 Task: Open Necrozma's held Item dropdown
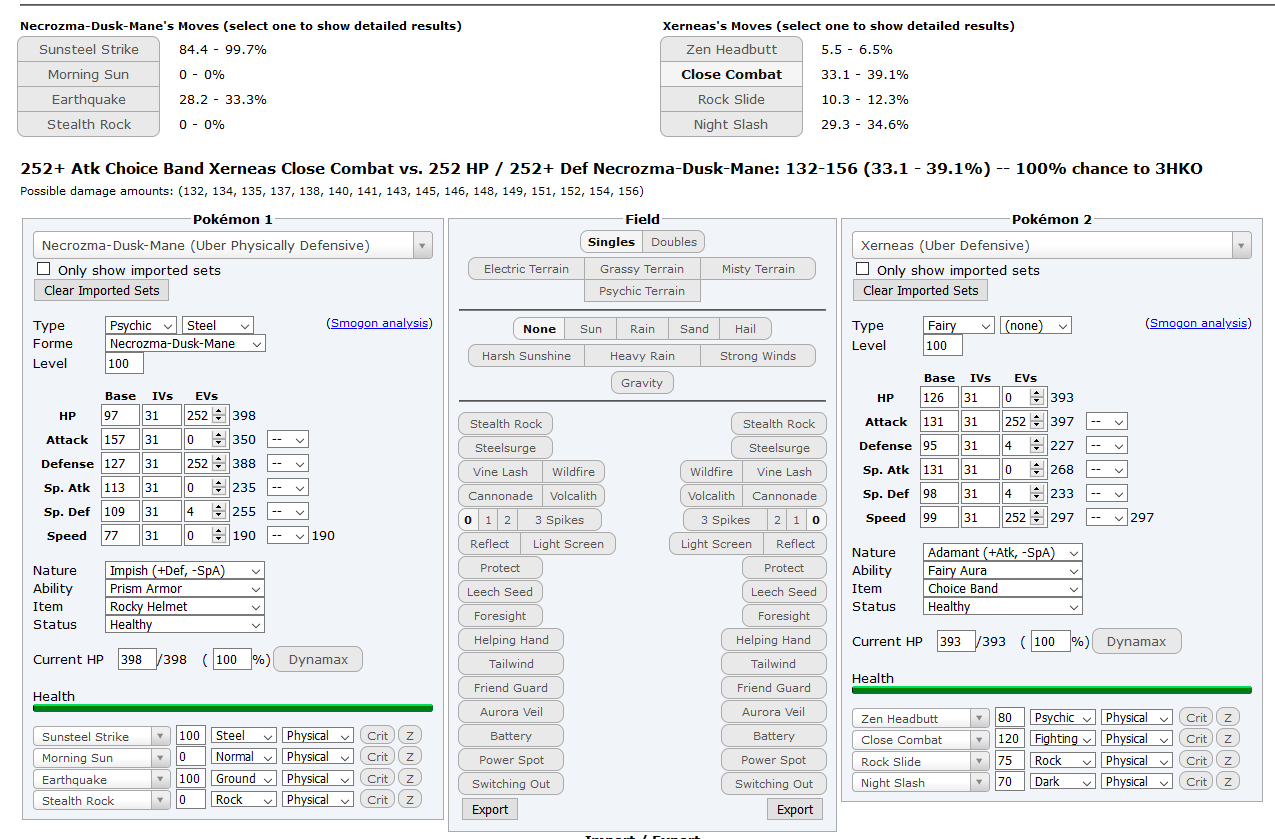[184, 606]
